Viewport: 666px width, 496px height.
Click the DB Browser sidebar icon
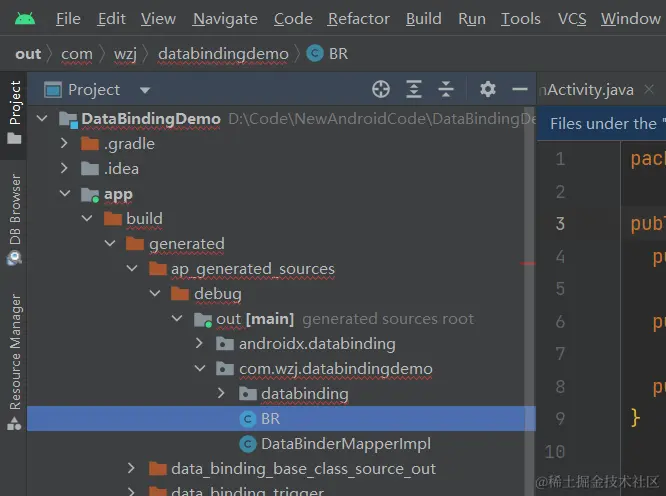pyautogui.click(x=14, y=257)
